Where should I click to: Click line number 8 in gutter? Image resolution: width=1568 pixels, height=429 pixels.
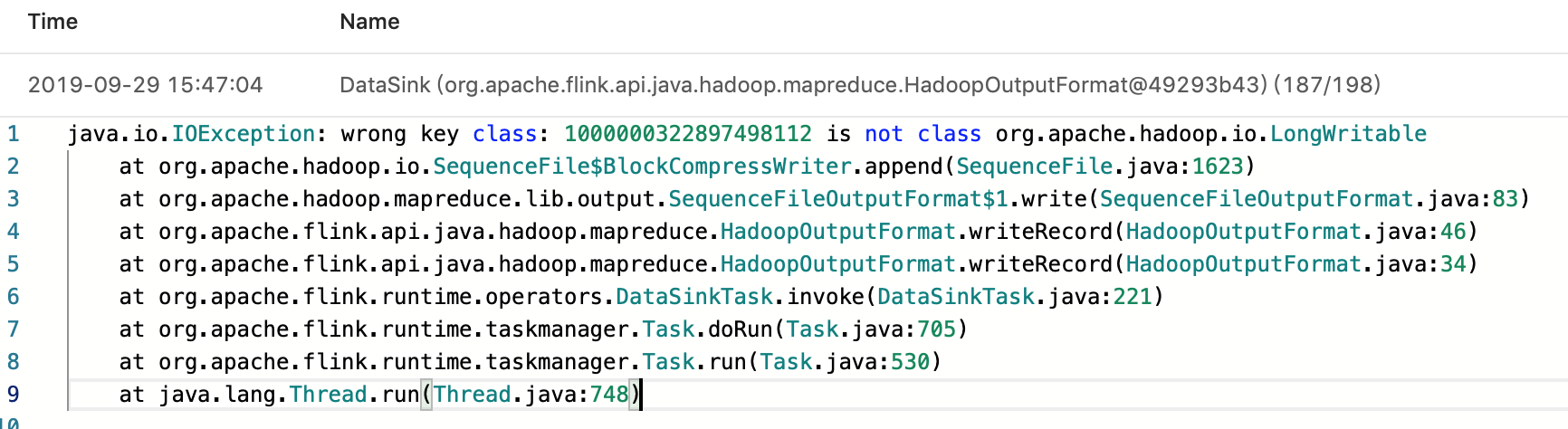(x=13, y=362)
